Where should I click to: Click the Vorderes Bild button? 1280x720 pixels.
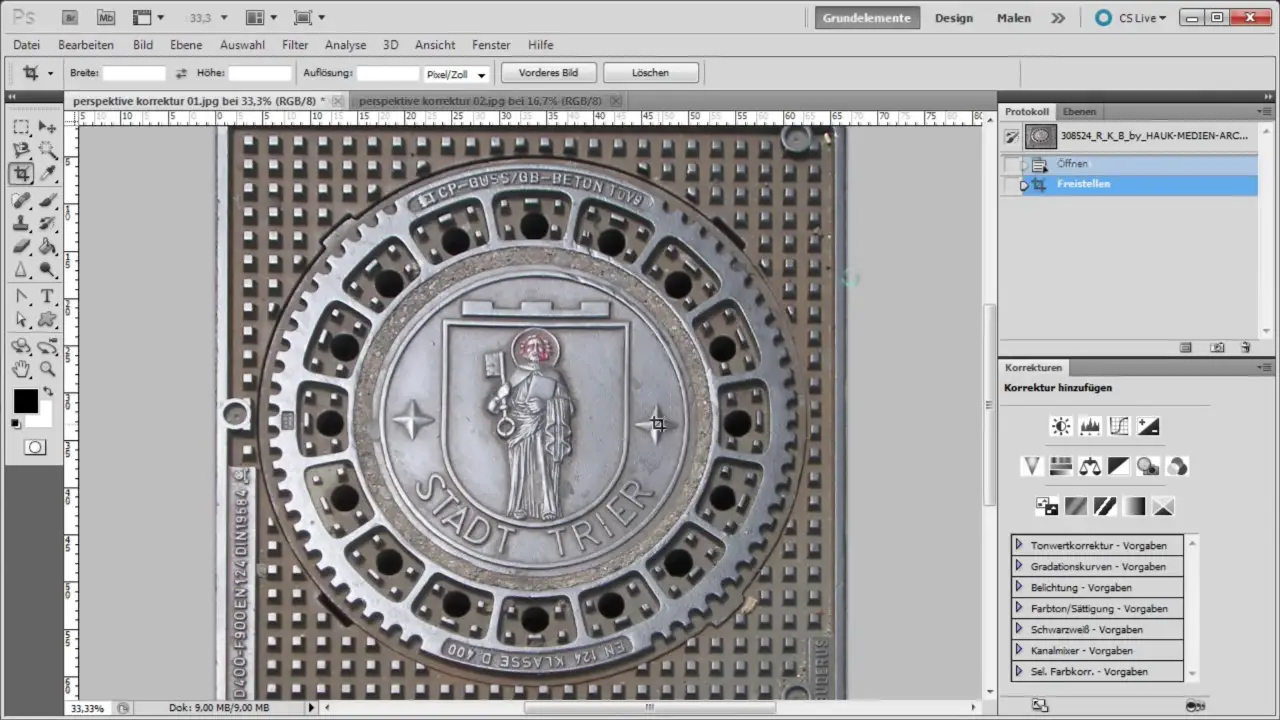[x=548, y=73]
